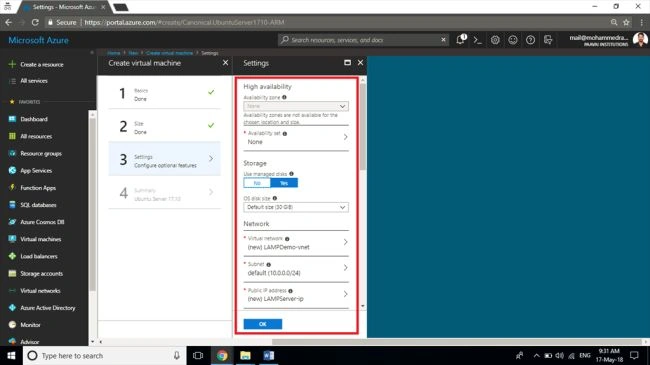Click the Azure Cosmos DB icon

coord(12,222)
